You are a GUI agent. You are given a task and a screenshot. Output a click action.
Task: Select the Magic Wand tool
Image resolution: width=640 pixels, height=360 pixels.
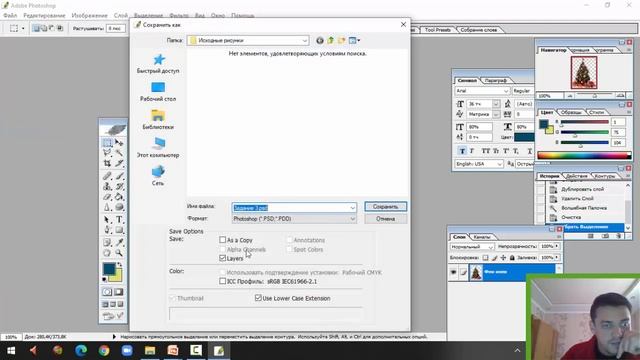(119, 153)
